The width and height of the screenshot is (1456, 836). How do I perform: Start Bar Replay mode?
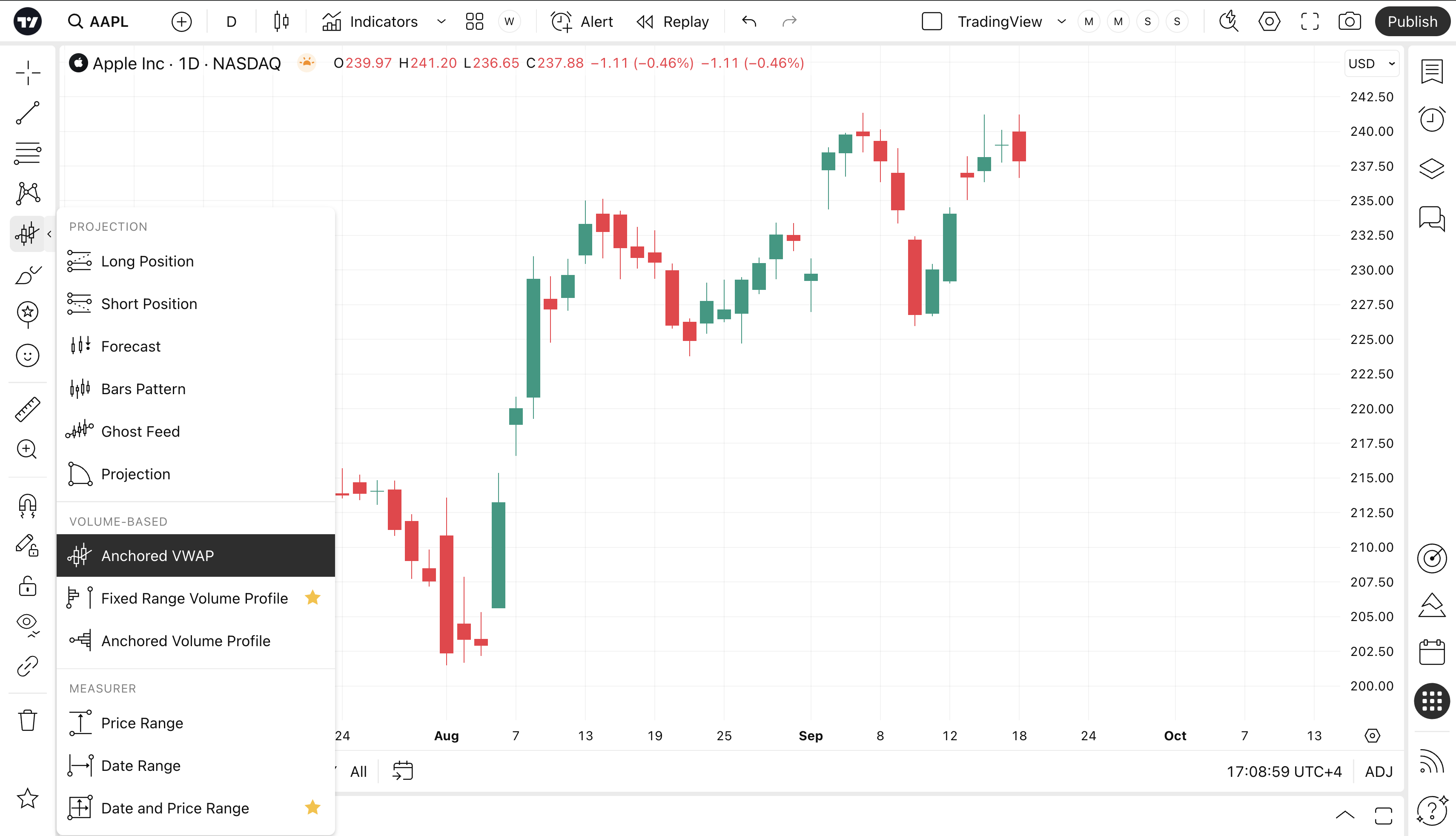673,22
